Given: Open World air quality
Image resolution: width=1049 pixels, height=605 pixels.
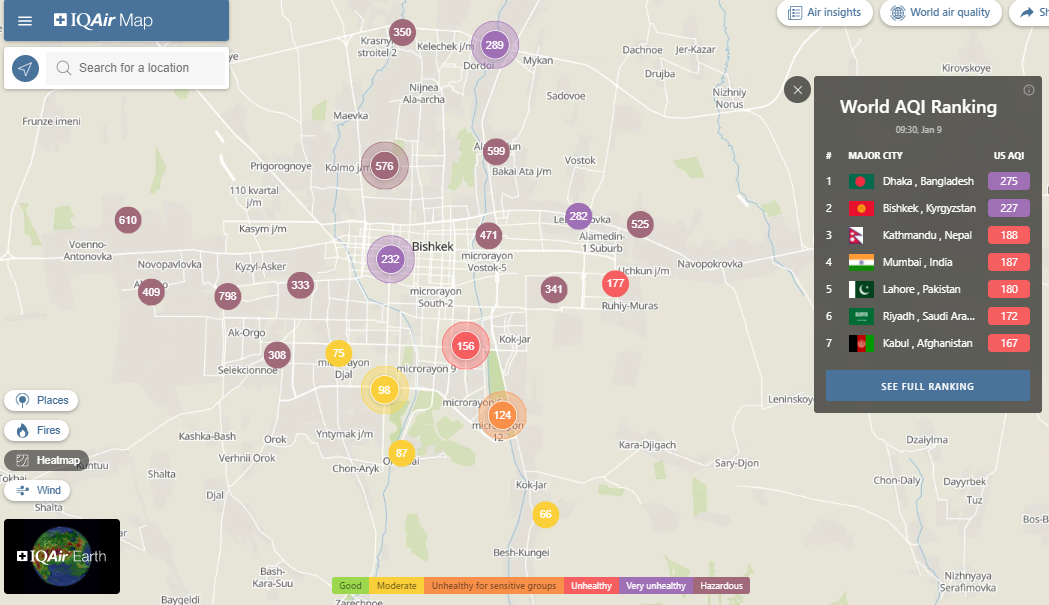Looking at the screenshot, I should point(940,13).
